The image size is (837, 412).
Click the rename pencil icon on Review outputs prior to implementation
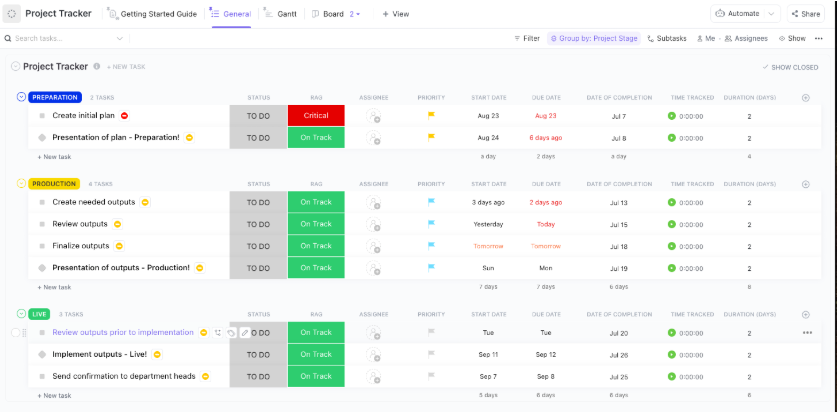point(245,333)
